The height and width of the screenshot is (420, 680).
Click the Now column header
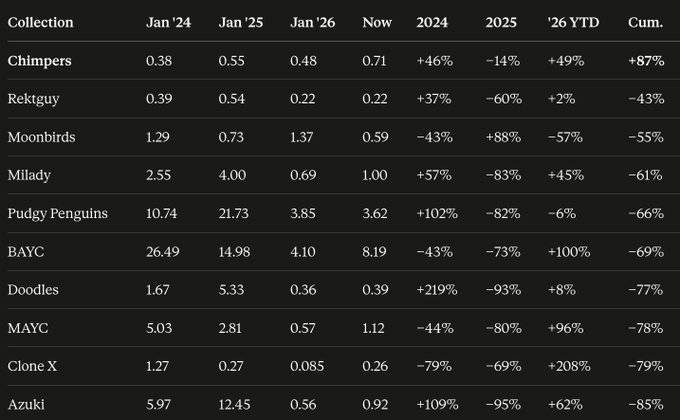tap(377, 23)
